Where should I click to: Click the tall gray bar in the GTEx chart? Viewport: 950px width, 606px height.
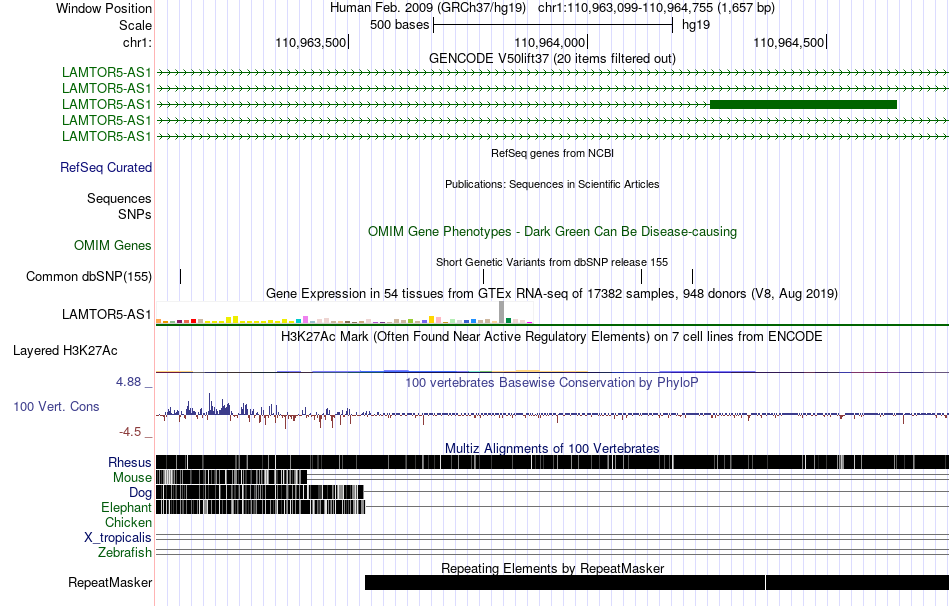(502, 312)
